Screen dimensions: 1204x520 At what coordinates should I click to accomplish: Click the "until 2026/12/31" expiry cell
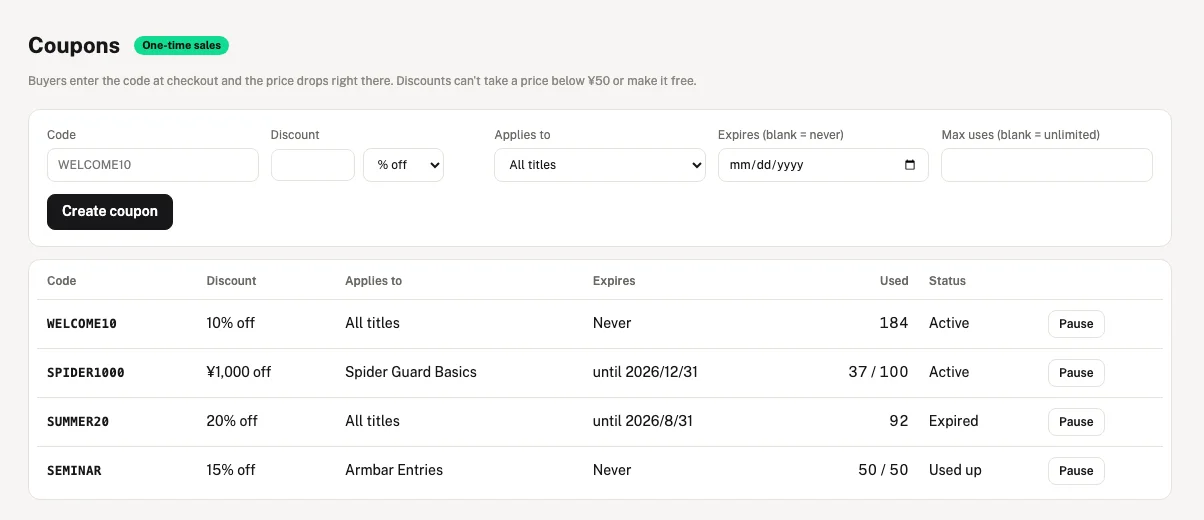tap(645, 372)
